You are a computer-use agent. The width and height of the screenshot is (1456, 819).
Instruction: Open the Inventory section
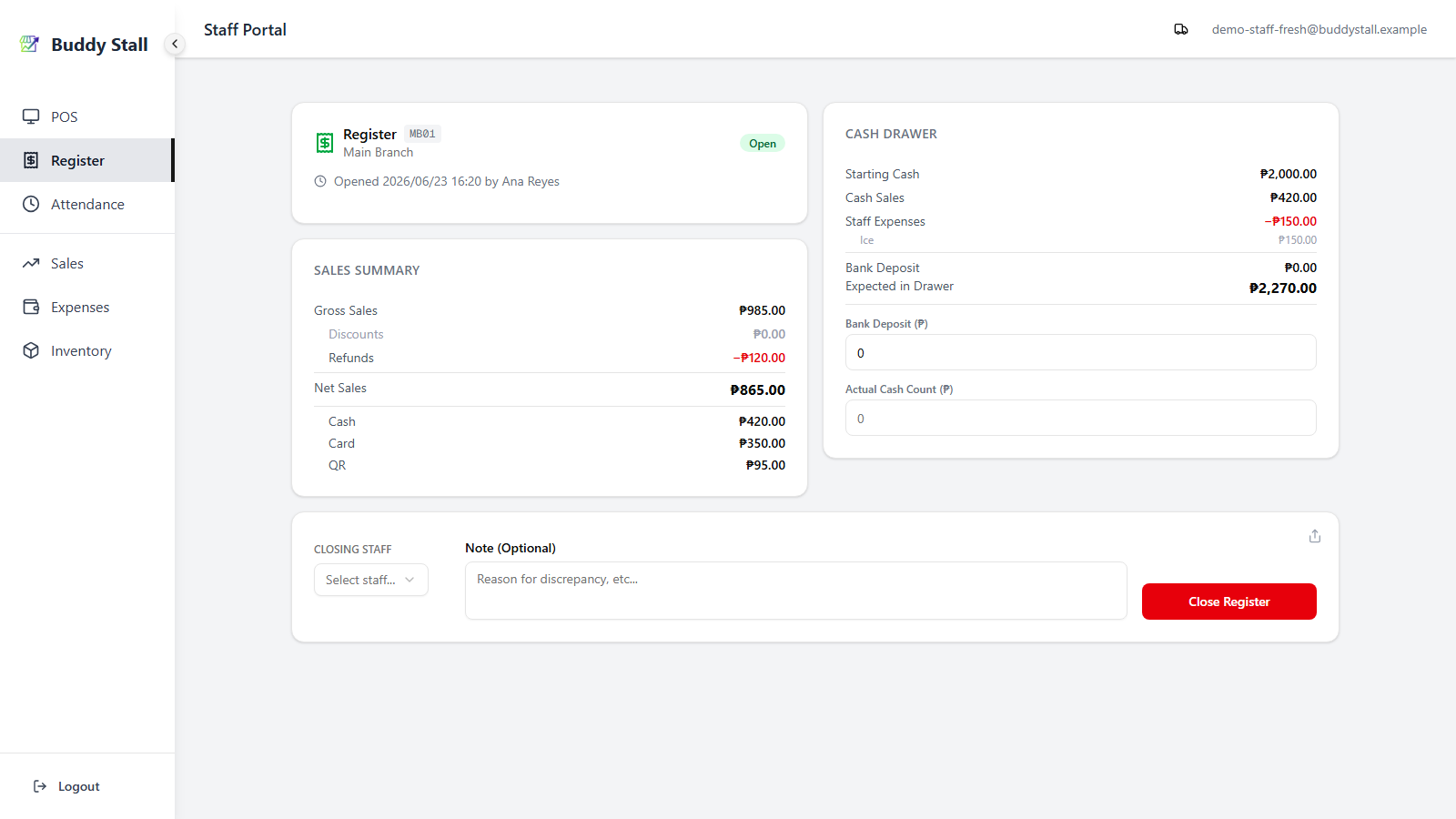tap(87, 350)
